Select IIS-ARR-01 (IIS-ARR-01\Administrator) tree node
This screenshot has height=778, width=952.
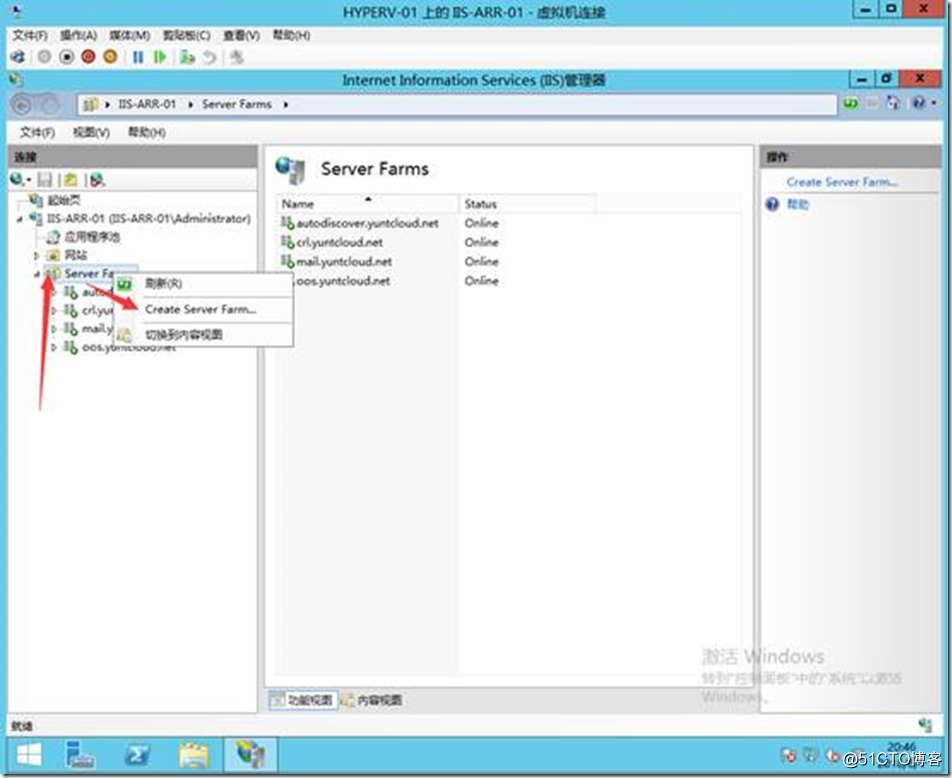click(x=149, y=218)
